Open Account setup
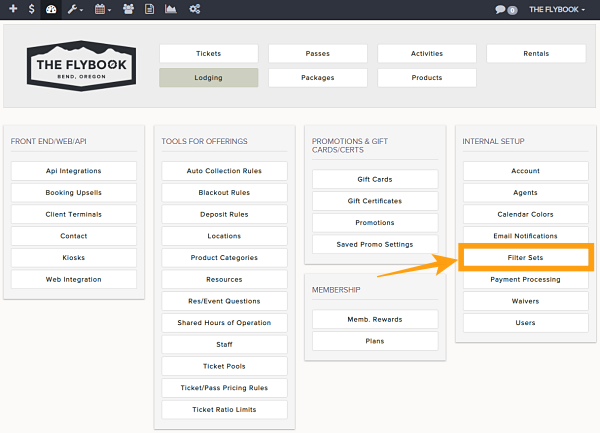600x433 pixels. [526, 171]
